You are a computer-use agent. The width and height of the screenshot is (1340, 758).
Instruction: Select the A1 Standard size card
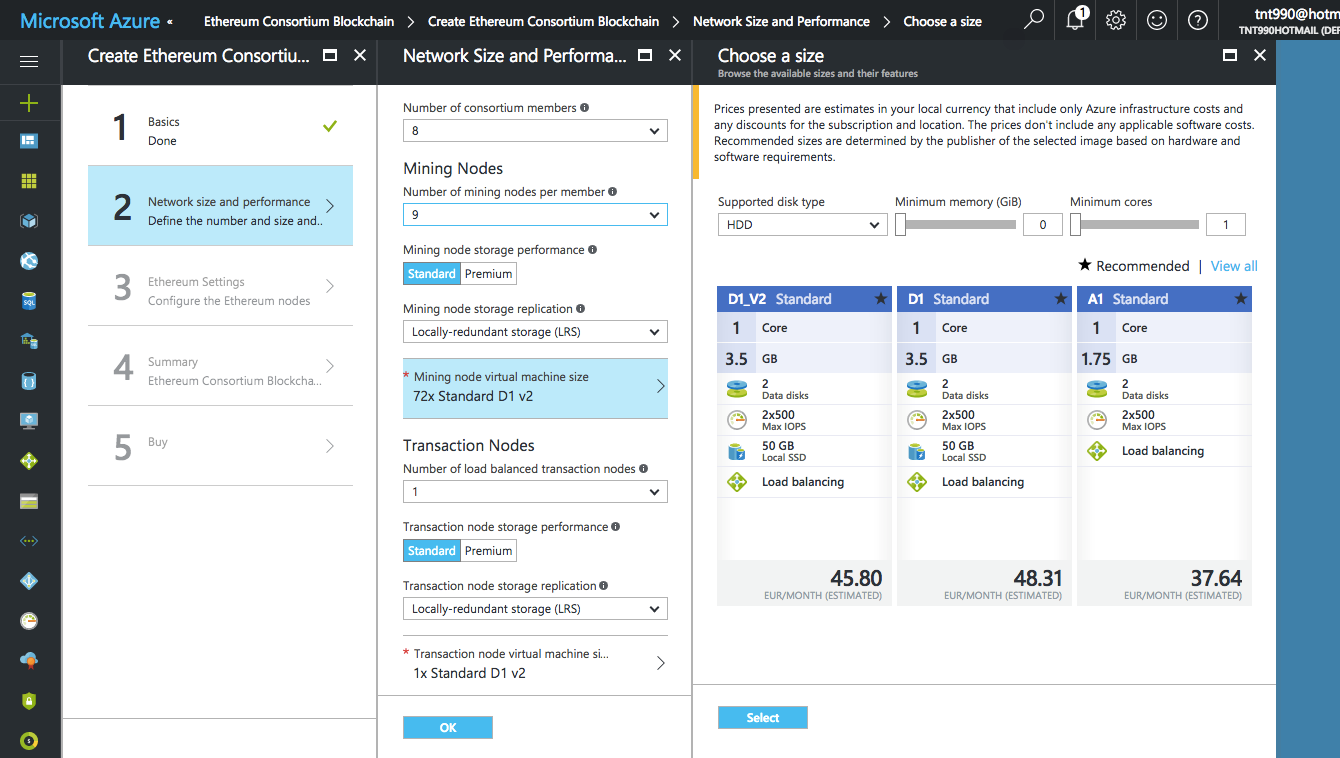1164,446
